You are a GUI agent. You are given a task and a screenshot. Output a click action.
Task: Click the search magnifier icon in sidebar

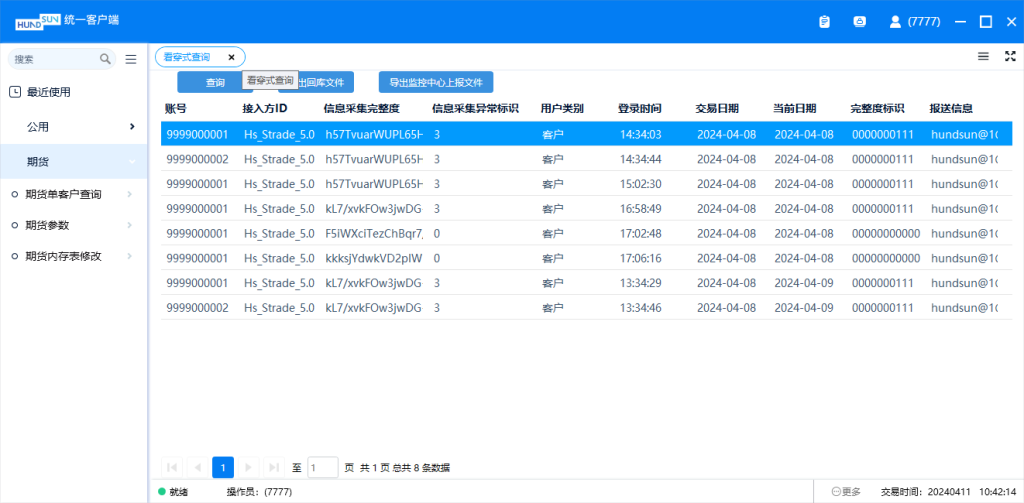pyautogui.click(x=105, y=59)
